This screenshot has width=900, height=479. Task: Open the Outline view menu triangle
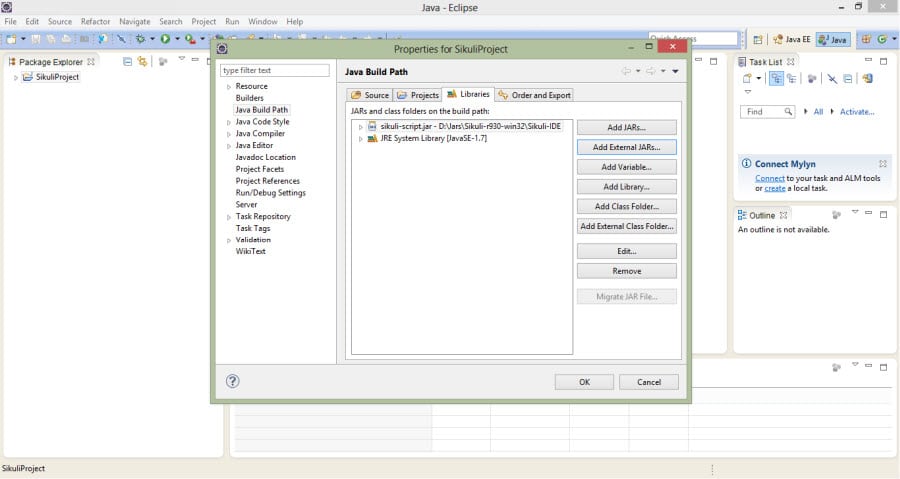pos(855,213)
